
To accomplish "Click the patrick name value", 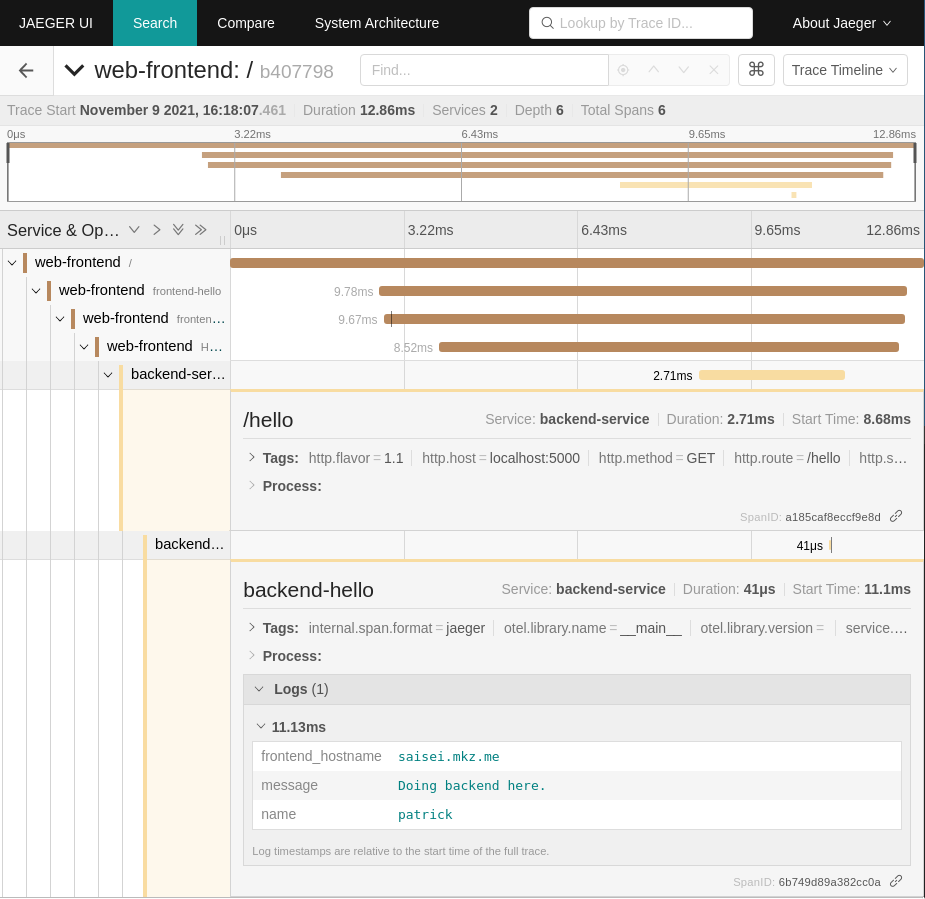I will (x=425, y=814).
